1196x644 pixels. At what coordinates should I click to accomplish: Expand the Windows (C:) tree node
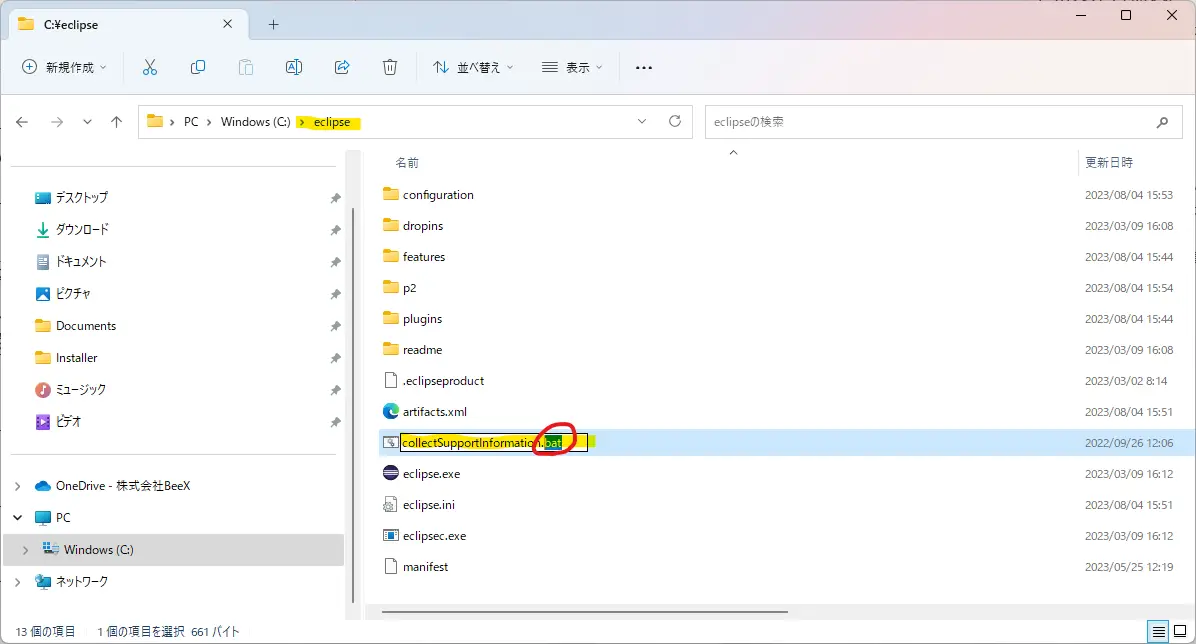point(25,549)
